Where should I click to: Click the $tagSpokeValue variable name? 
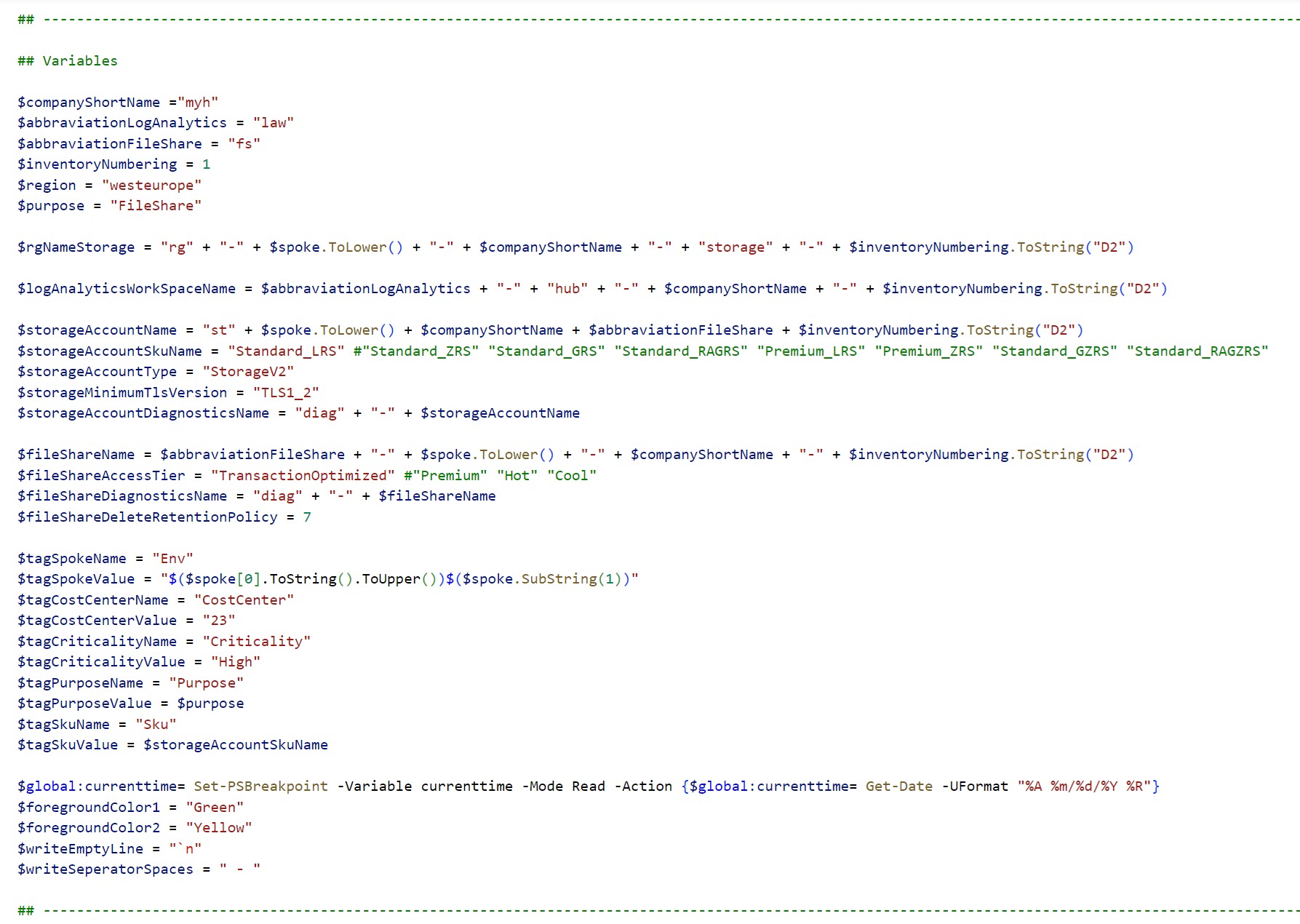click(x=76, y=579)
